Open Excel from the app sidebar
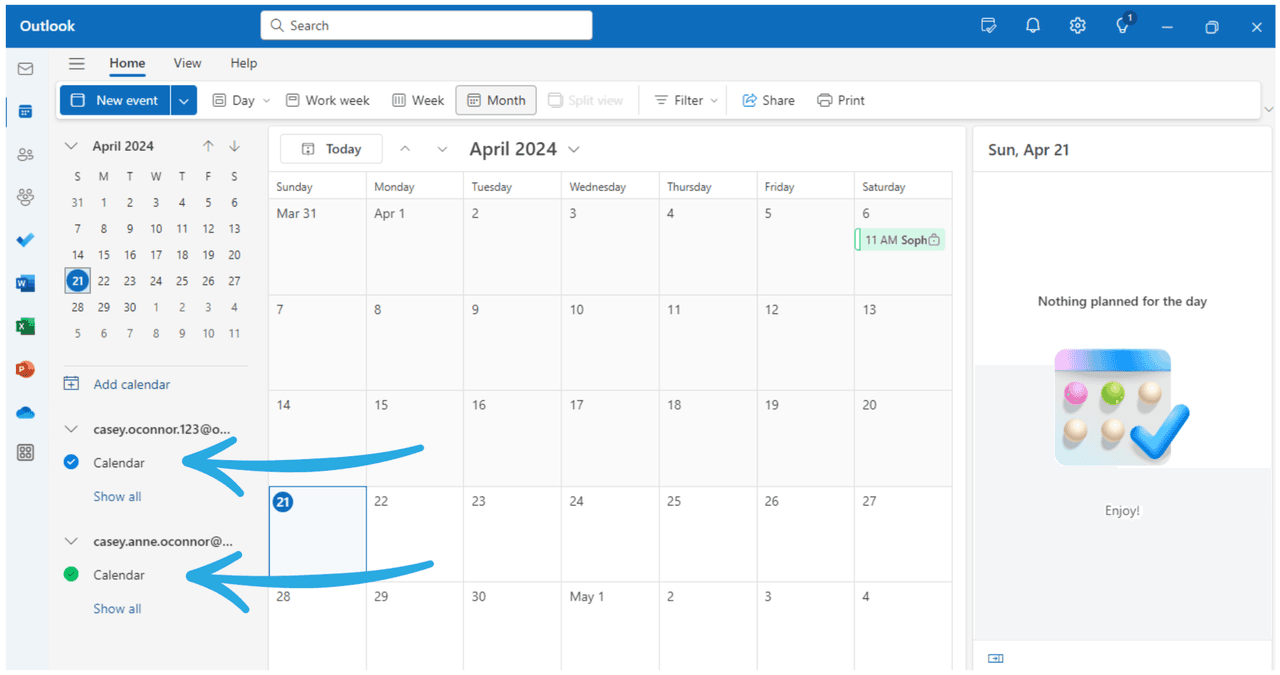Viewport: 1280px width, 675px height. point(25,325)
